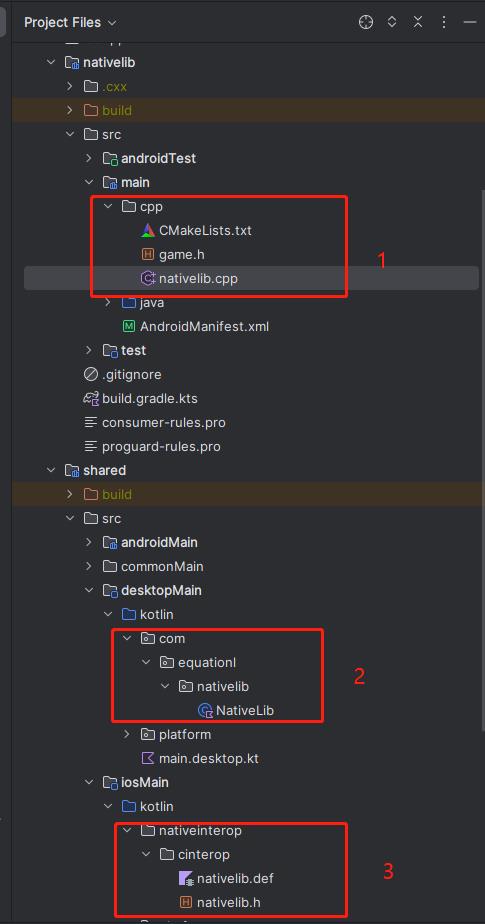
Task: Expand the androidTest folder
Action: [x=89, y=159]
